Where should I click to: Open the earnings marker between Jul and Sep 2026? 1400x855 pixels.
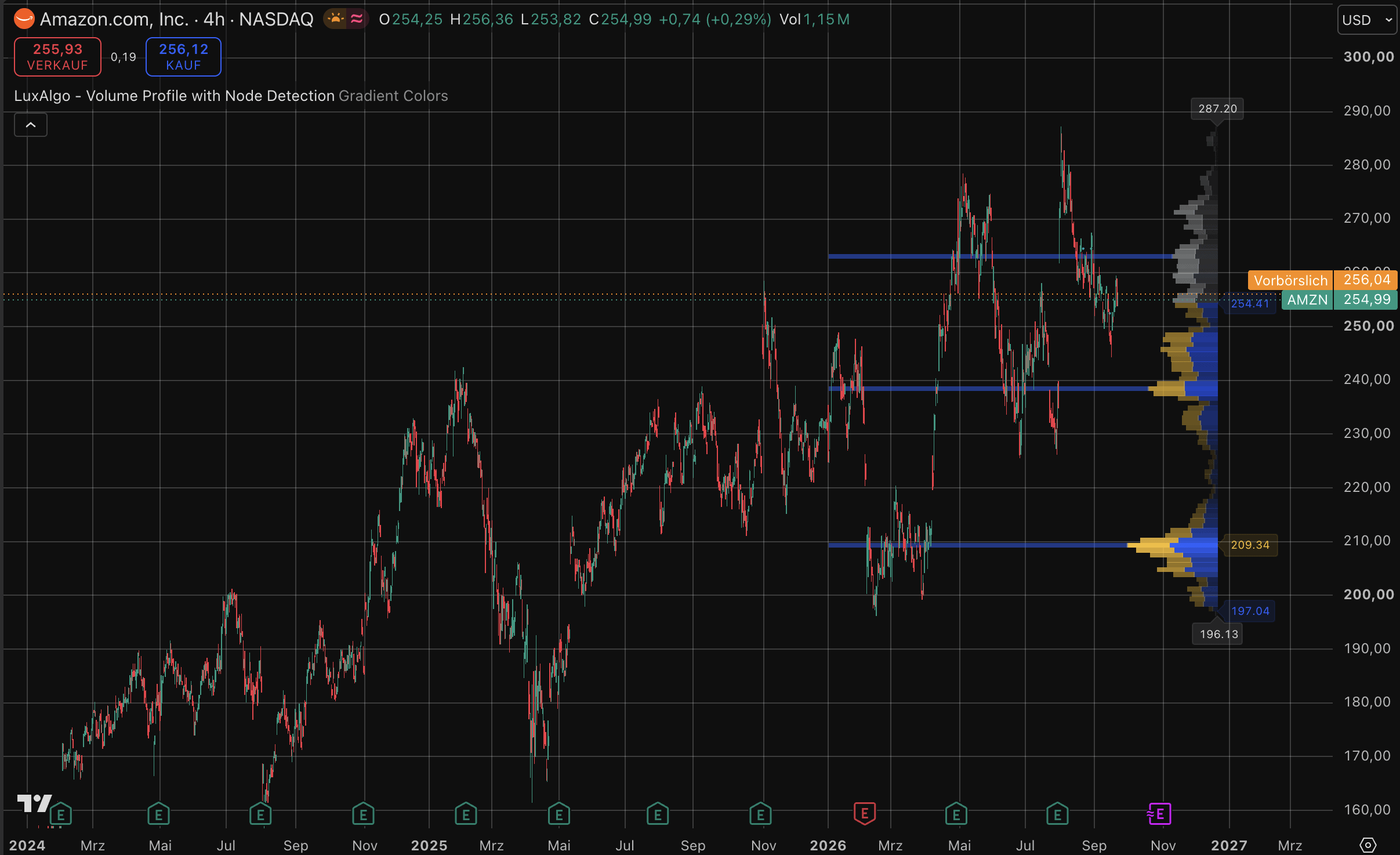[x=1057, y=814]
